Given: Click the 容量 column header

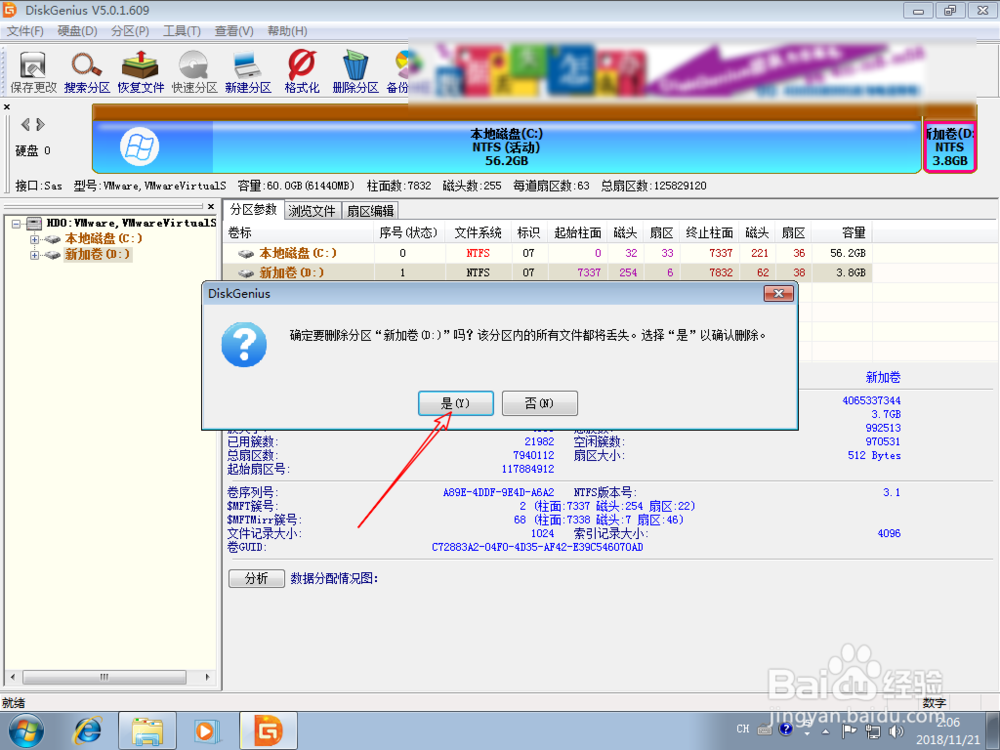Looking at the screenshot, I should click(x=841, y=233).
